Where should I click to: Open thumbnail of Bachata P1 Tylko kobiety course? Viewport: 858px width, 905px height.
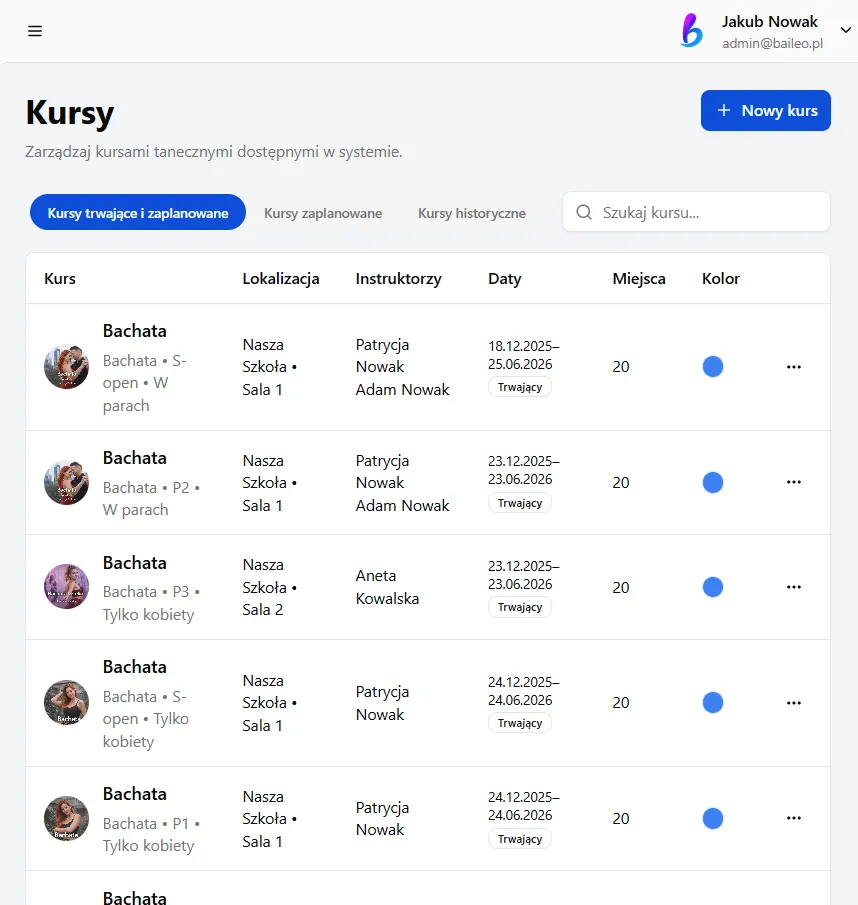pos(66,818)
